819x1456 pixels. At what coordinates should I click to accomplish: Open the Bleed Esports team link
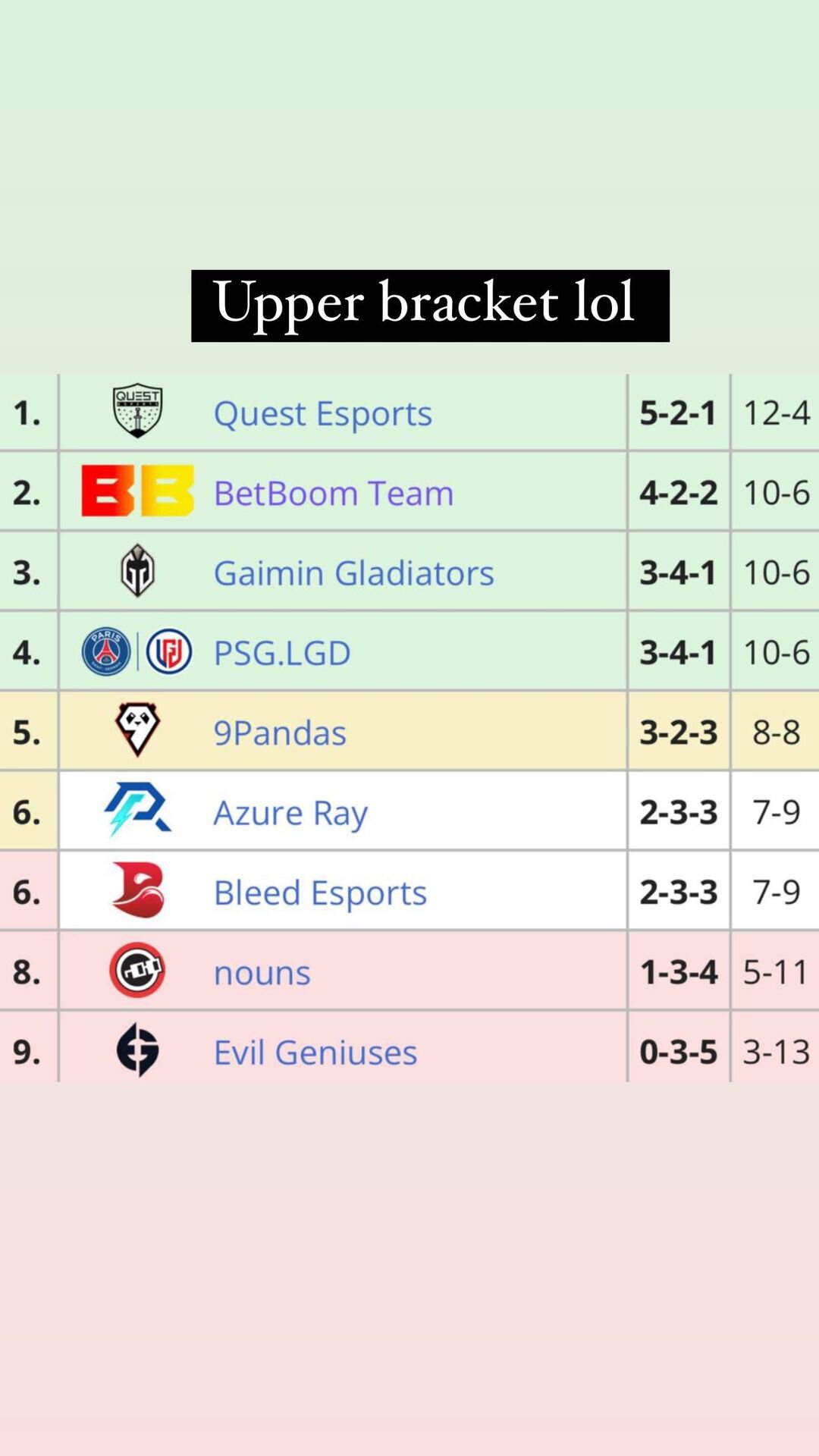click(321, 893)
